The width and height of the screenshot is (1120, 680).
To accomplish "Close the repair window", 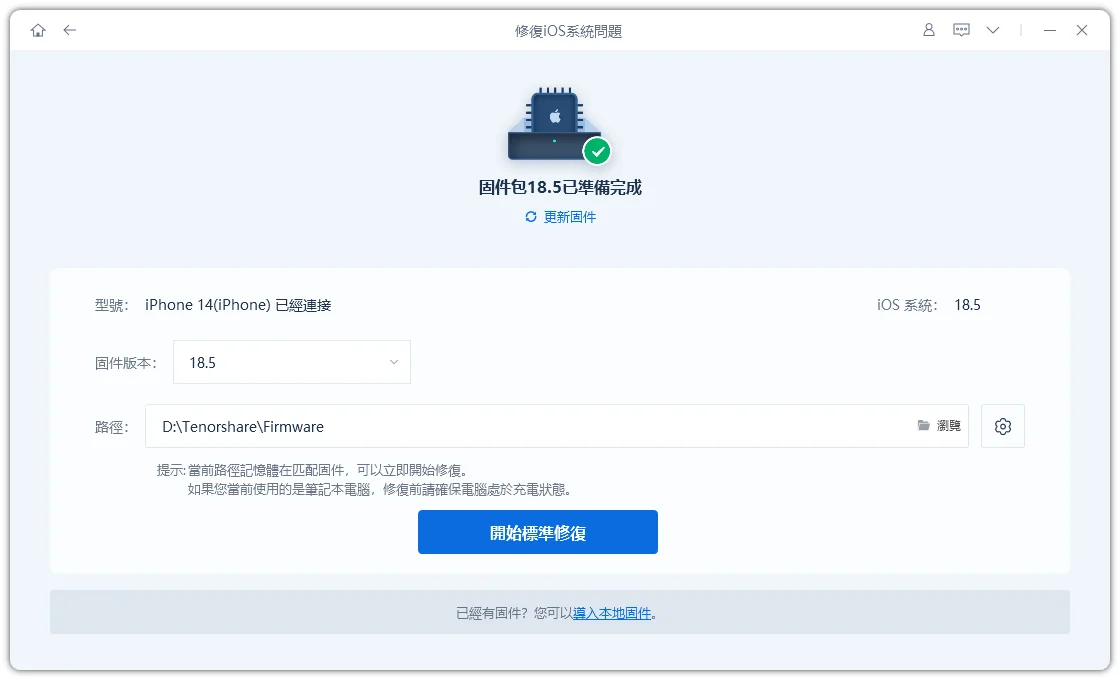I will coord(1082,30).
